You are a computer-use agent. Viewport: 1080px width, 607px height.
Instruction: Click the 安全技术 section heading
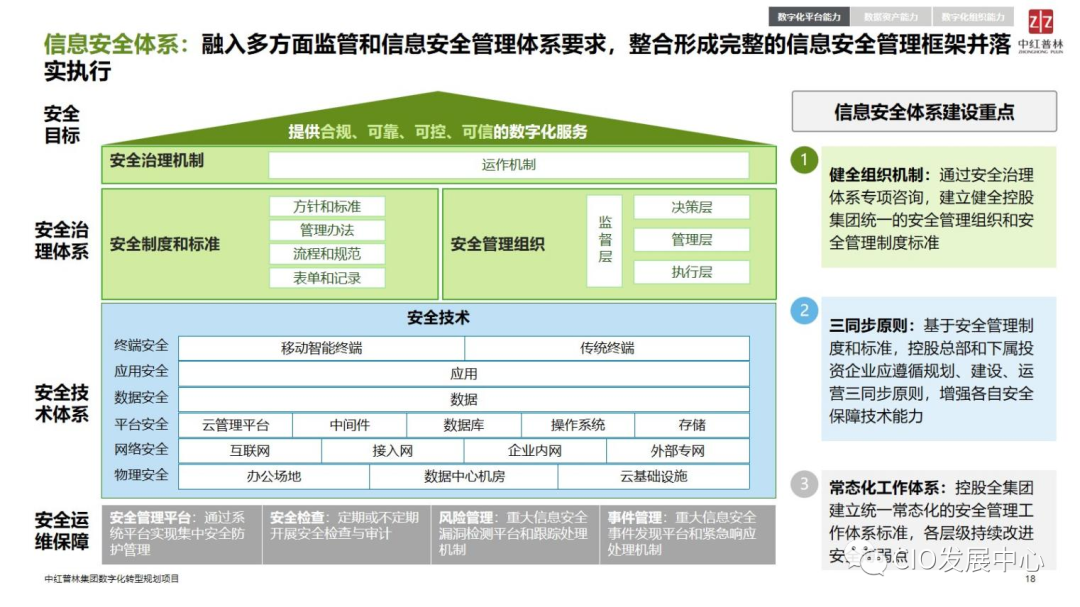click(438, 318)
